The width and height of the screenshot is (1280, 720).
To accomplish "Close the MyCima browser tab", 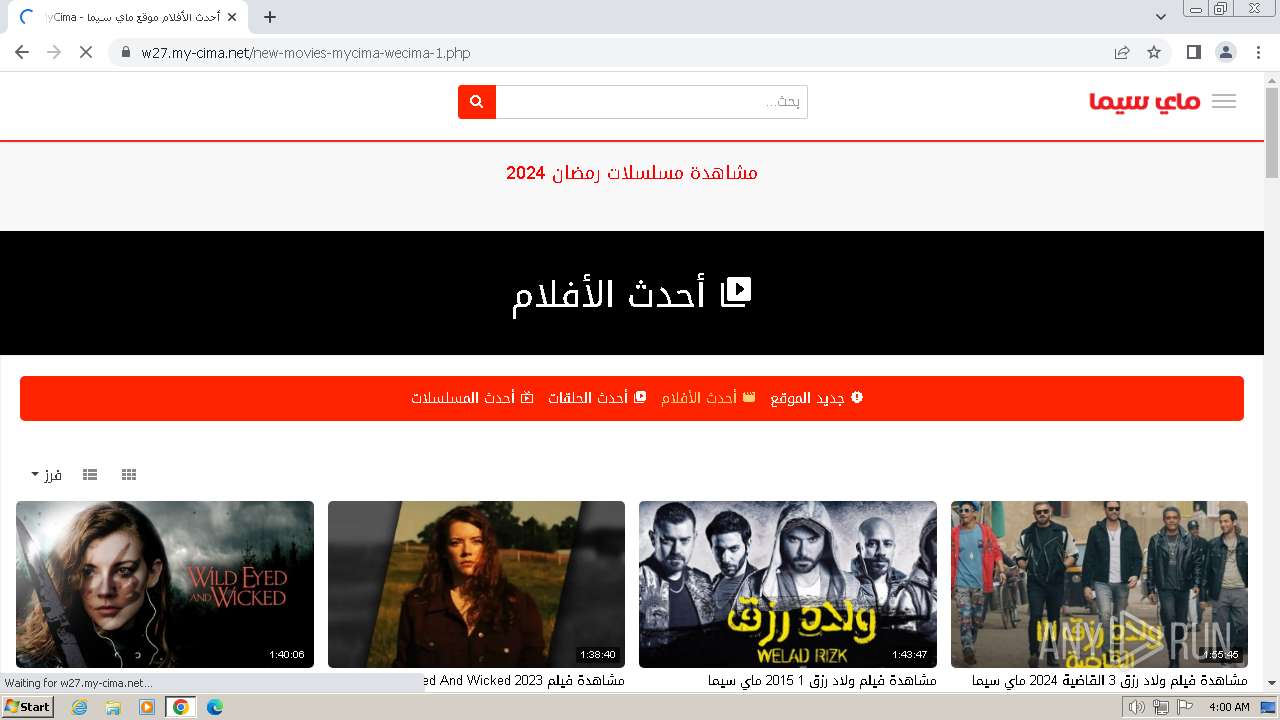I will pos(232,17).
